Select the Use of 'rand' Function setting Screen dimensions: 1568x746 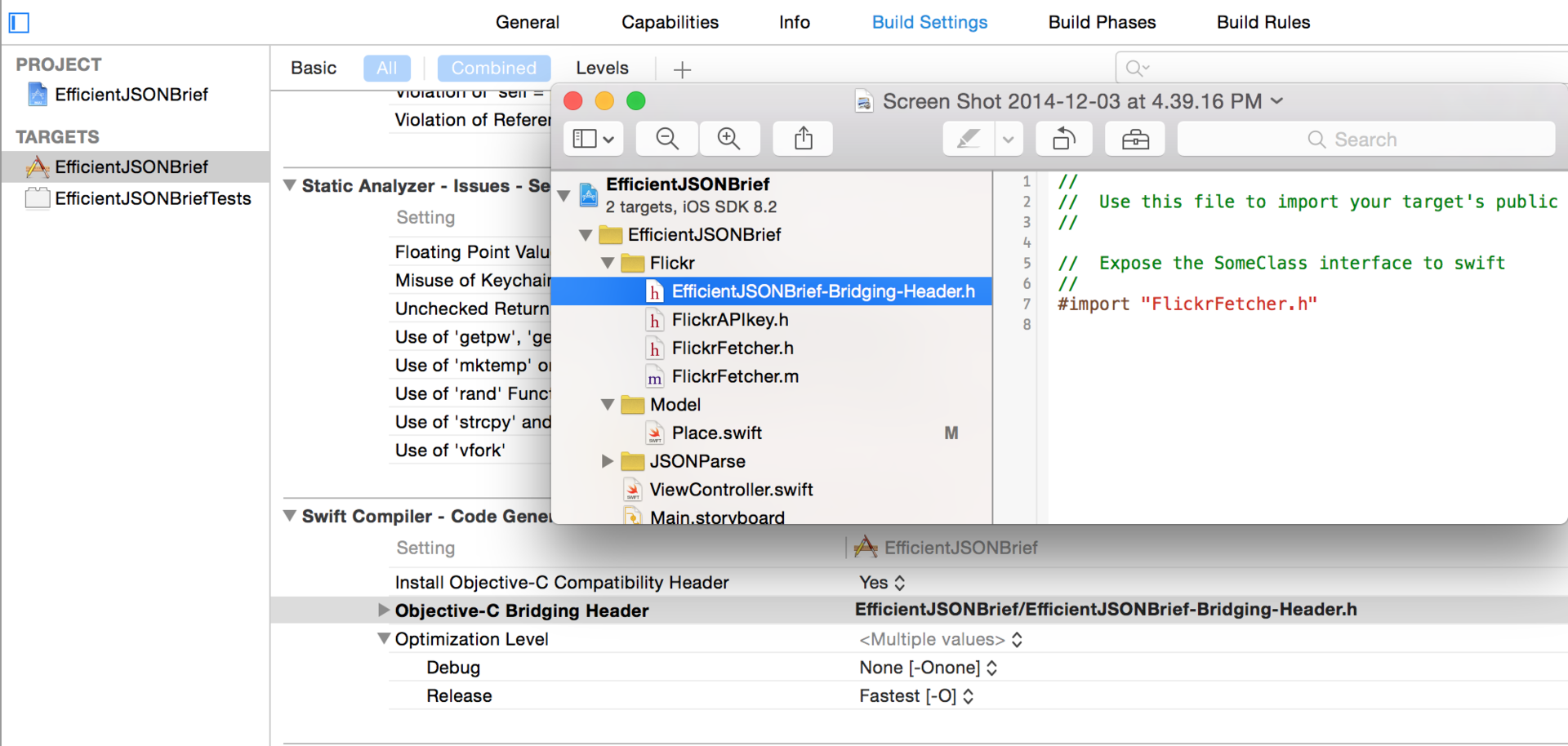472,394
